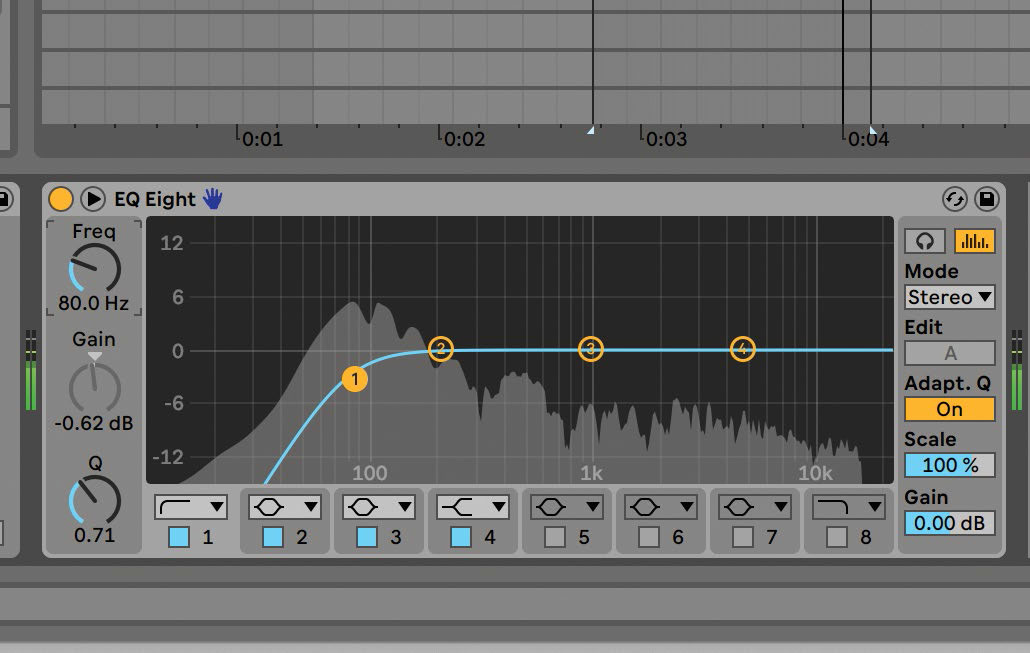
Task: Toggle the spectrum analyzer button
Action: pos(974,241)
